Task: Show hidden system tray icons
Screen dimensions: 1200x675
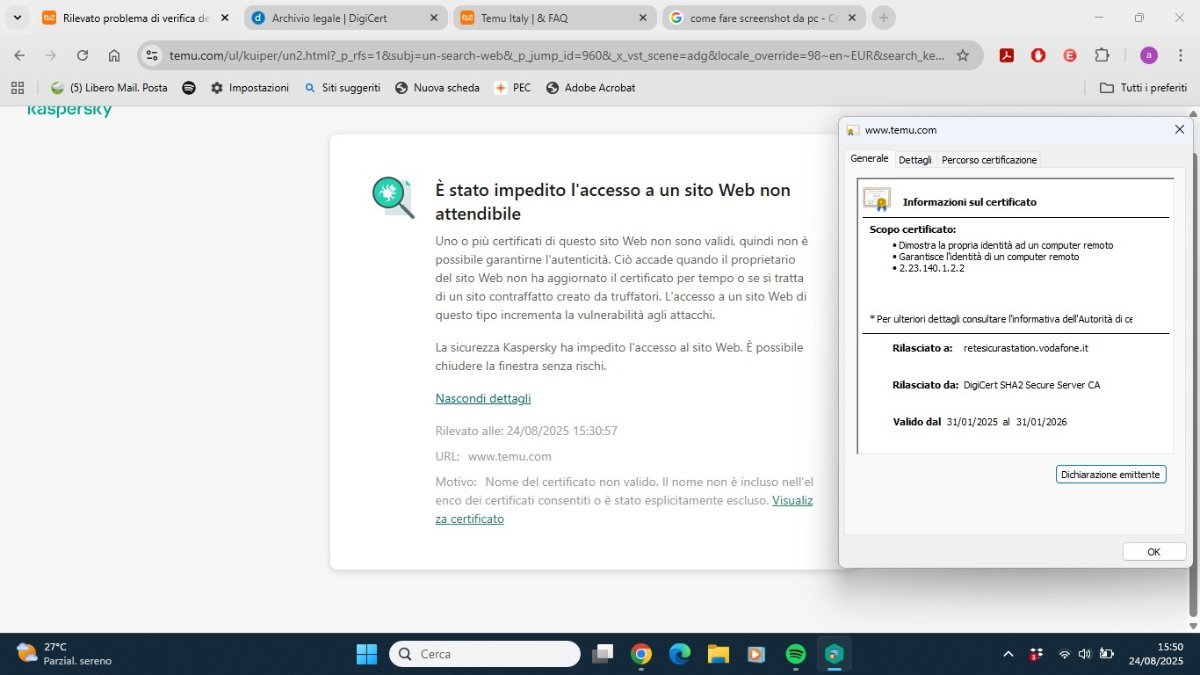Action: coord(1007,654)
